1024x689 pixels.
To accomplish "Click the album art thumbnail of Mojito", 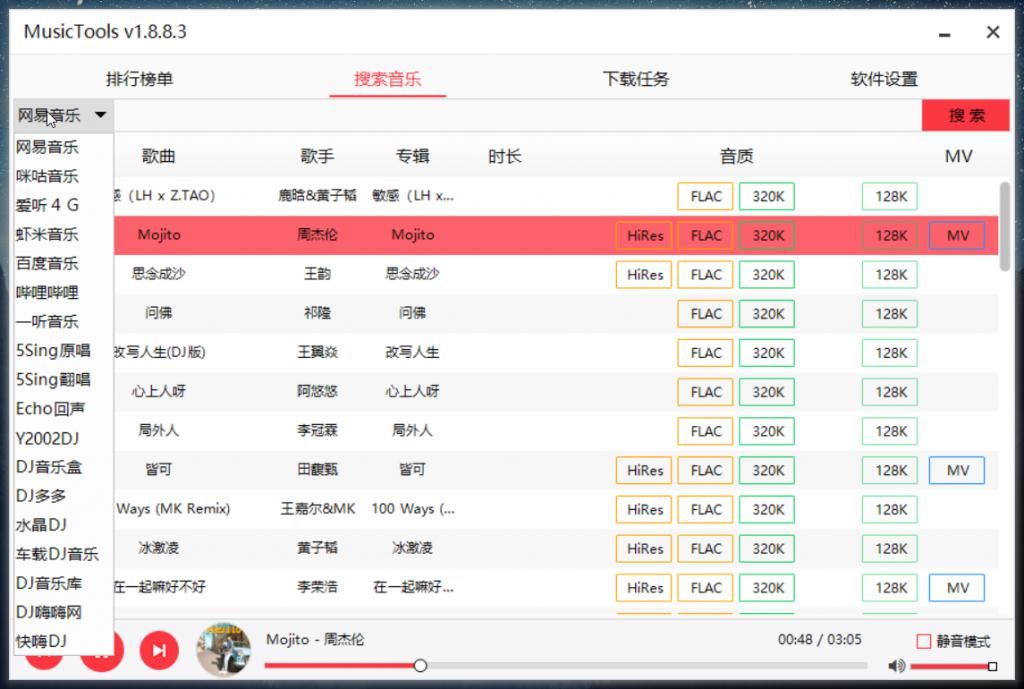I will point(223,650).
